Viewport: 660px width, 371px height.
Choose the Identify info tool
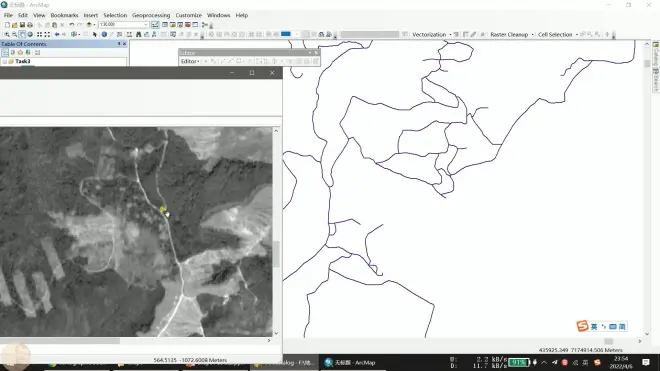(x=104, y=35)
